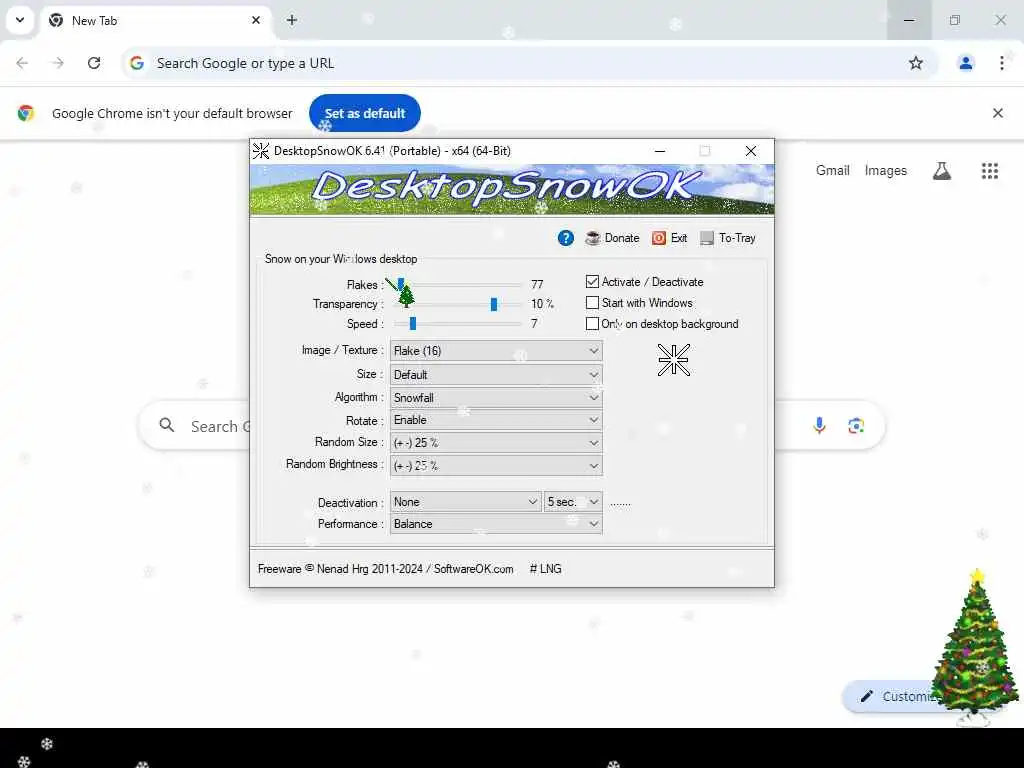The height and width of the screenshot is (768, 1024).
Task: Click the Google G icon in address bar
Action: coord(136,63)
